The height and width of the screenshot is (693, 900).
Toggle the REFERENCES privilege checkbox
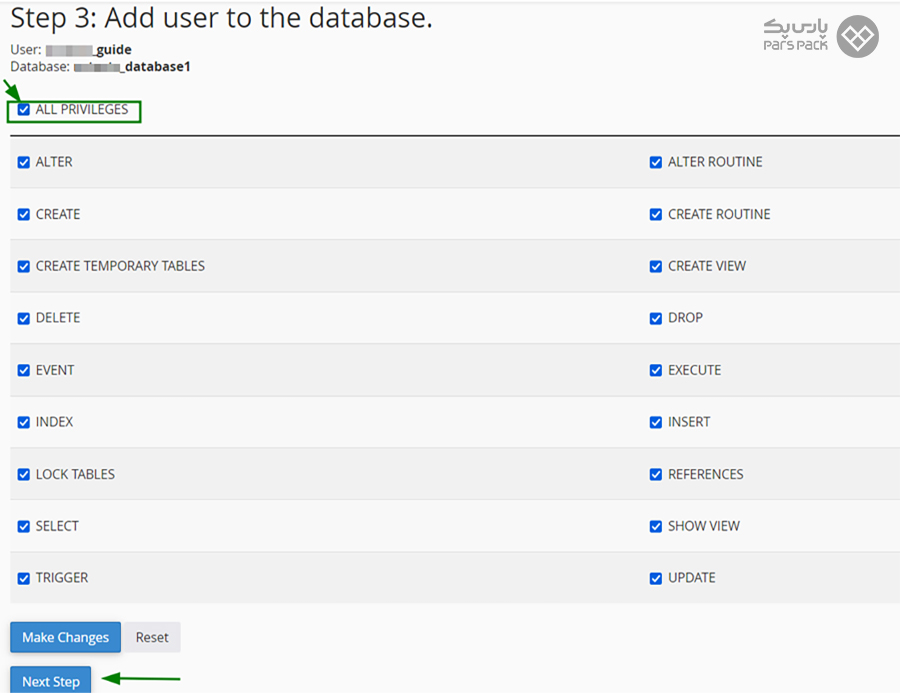(x=655, y=474)
